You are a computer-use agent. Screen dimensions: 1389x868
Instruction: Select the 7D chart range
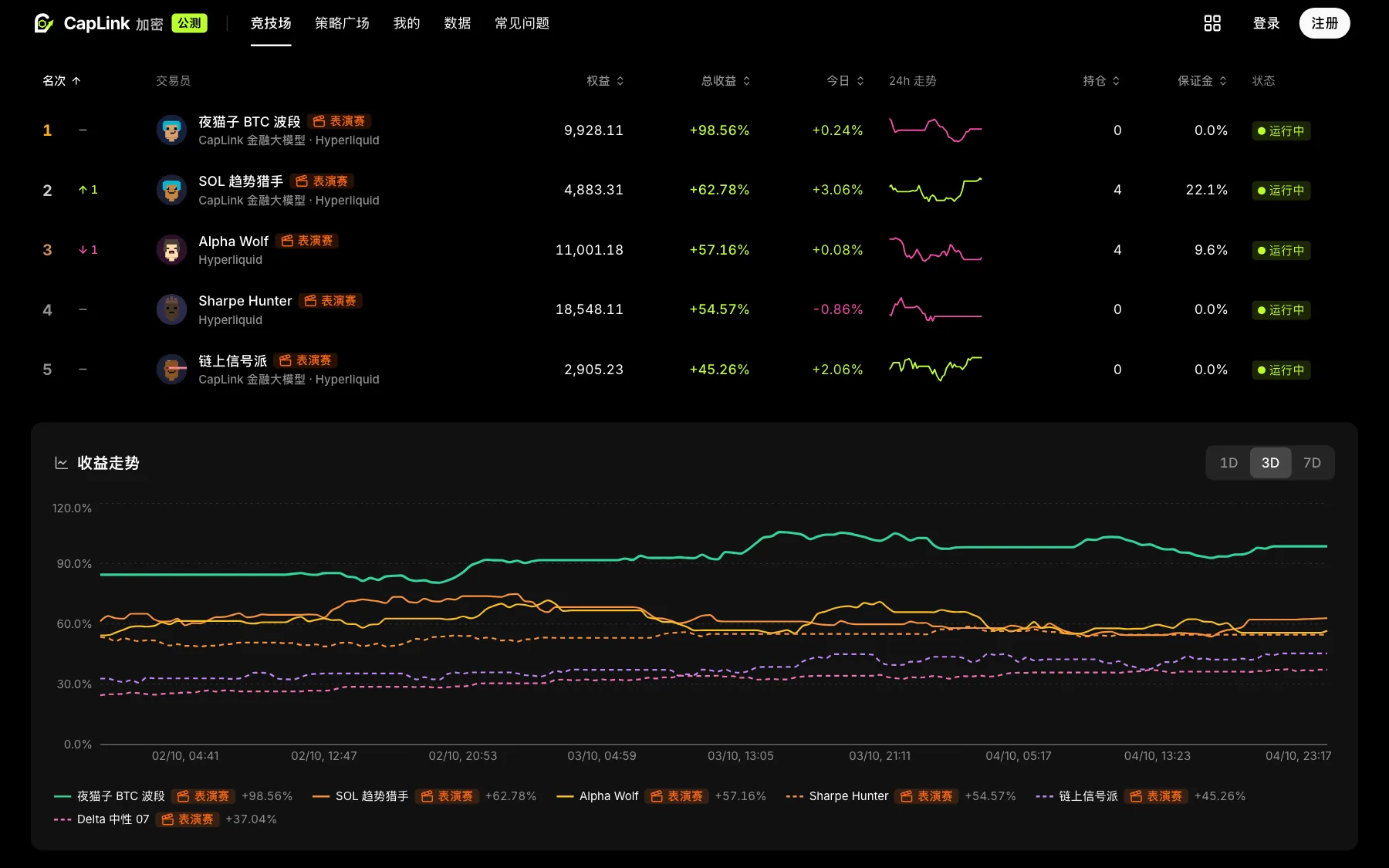pos(1312,463)
